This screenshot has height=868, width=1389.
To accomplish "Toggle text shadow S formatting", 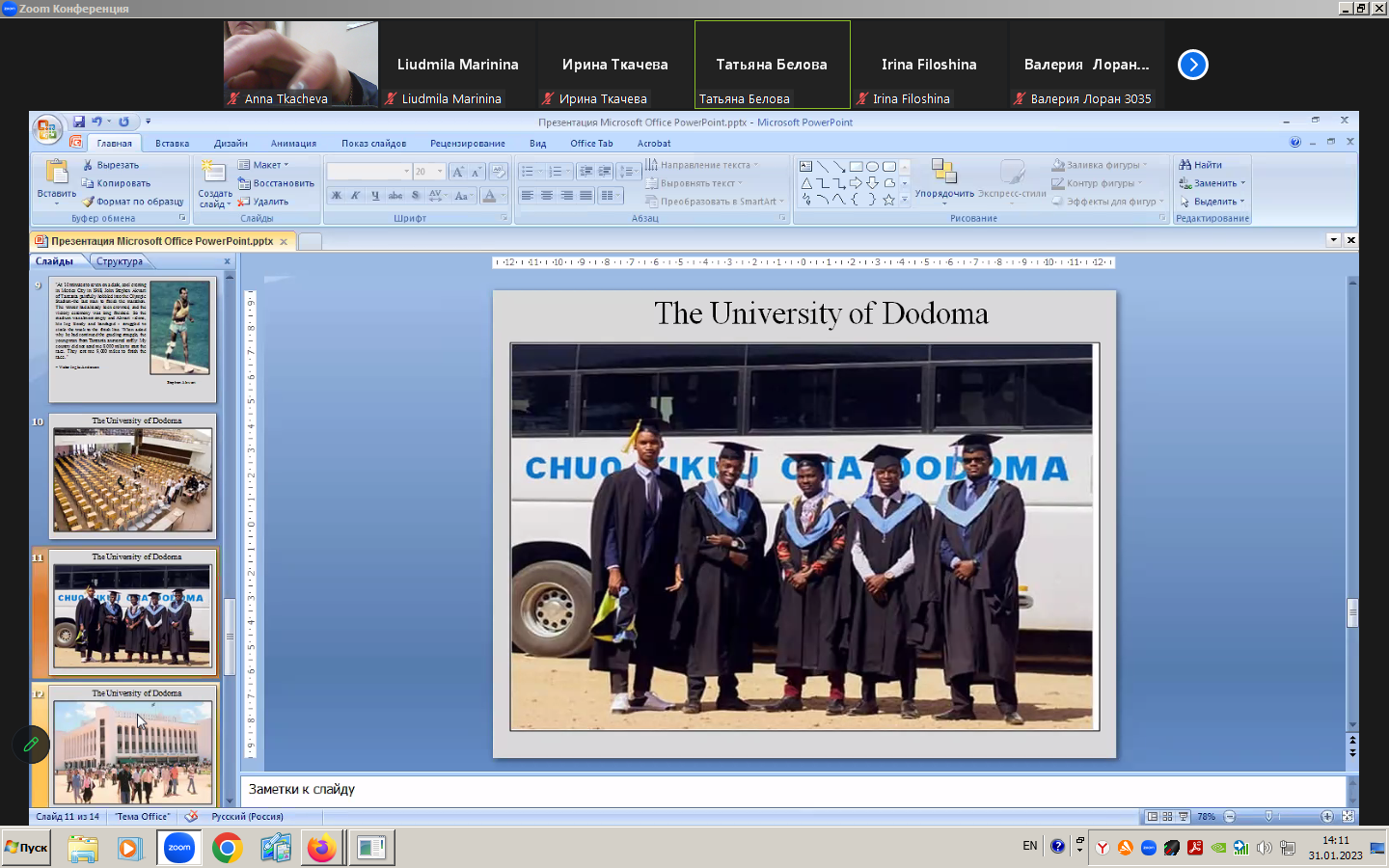I will click(416, 195).
